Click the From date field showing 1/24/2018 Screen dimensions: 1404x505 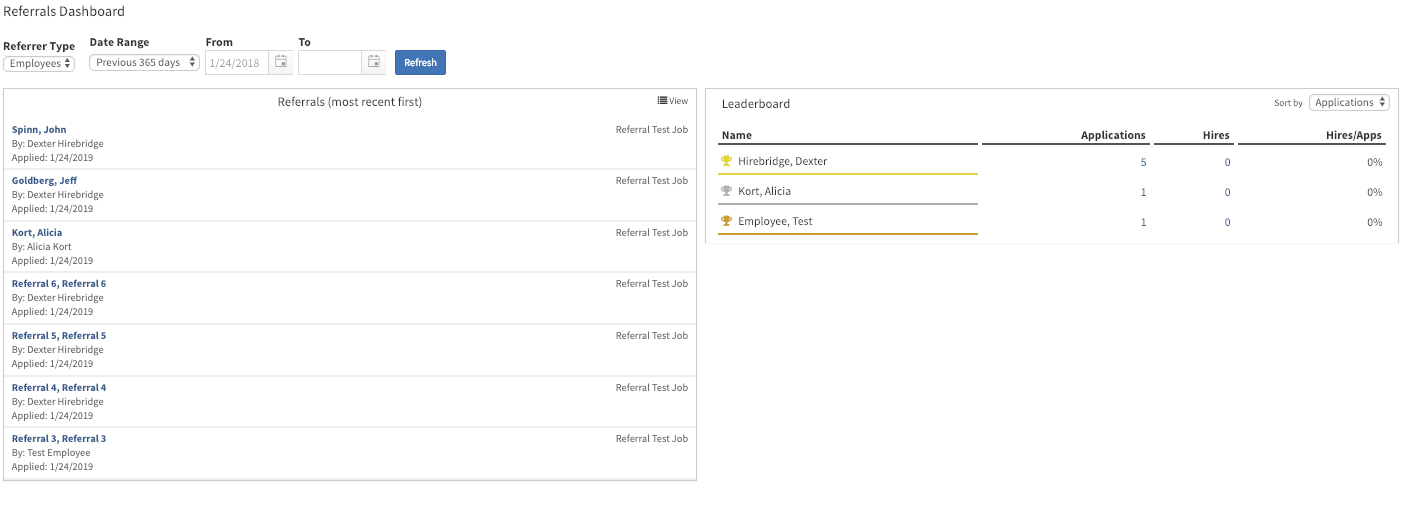(x=236, y=63)
